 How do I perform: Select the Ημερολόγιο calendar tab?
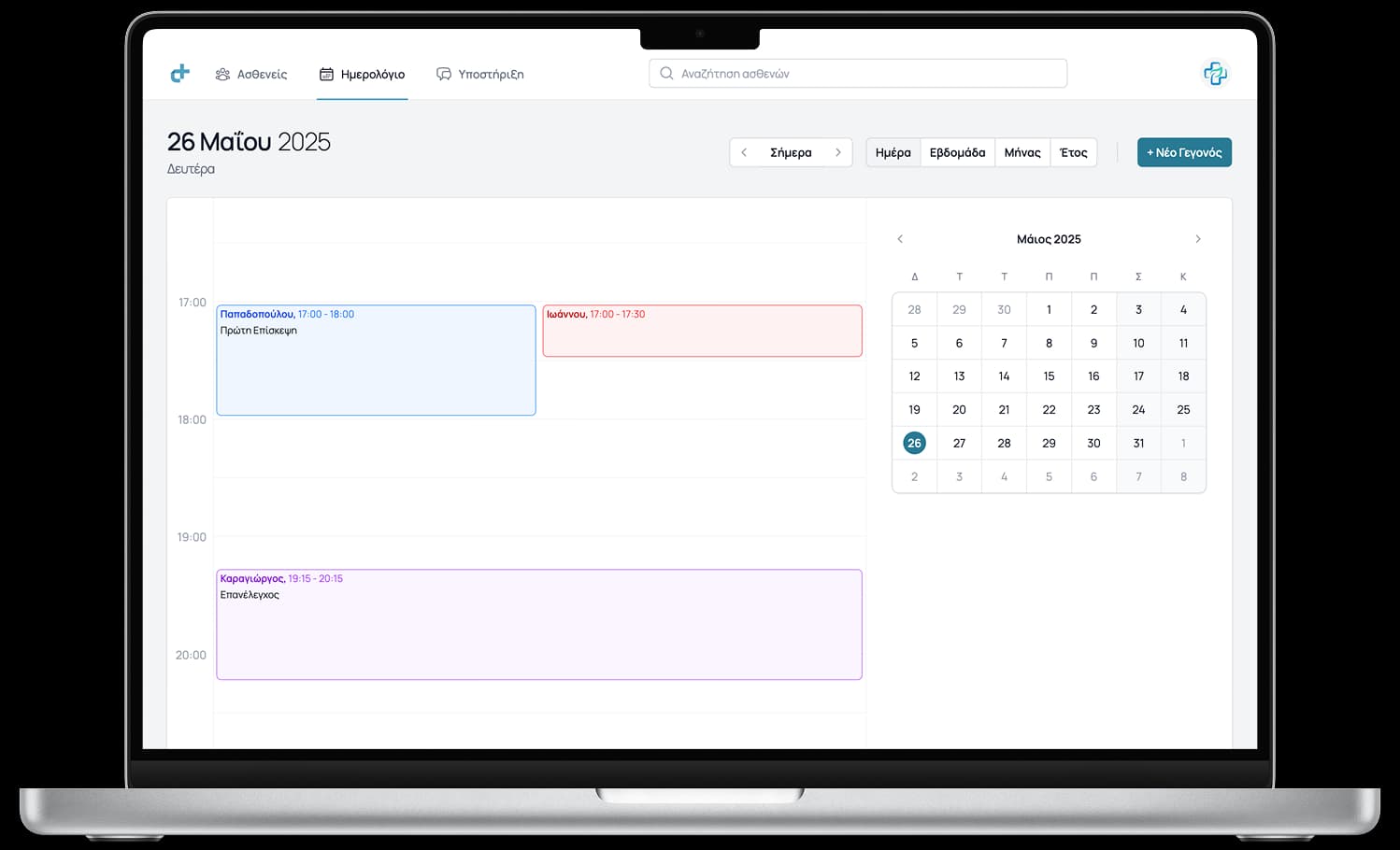(363, 74)
